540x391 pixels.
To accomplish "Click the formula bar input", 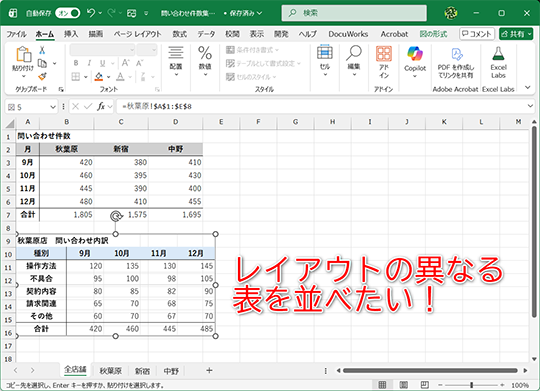I will [322, 106].
